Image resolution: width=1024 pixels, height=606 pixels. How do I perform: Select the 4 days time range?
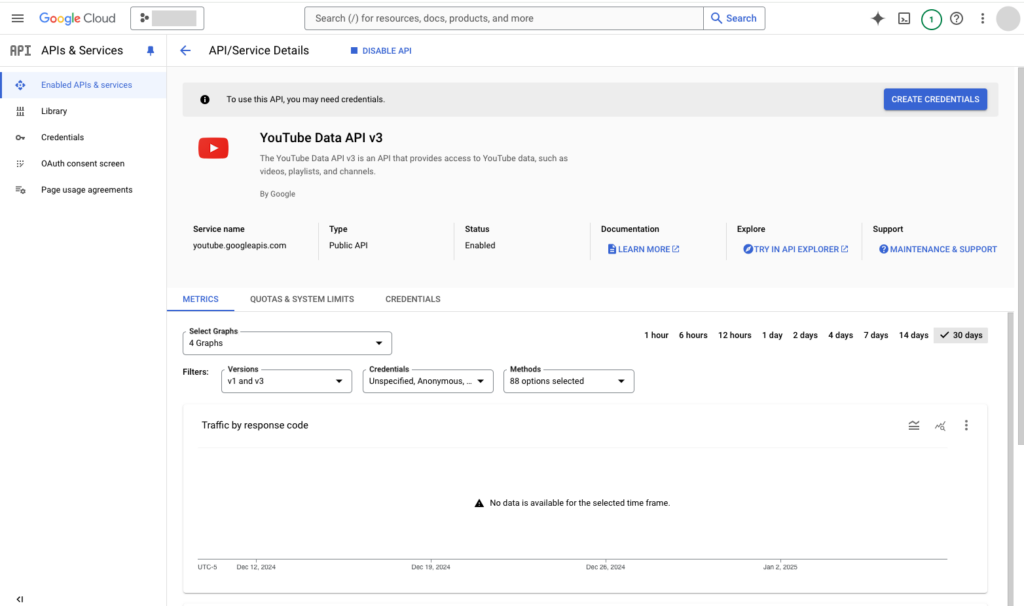(840, 335)
